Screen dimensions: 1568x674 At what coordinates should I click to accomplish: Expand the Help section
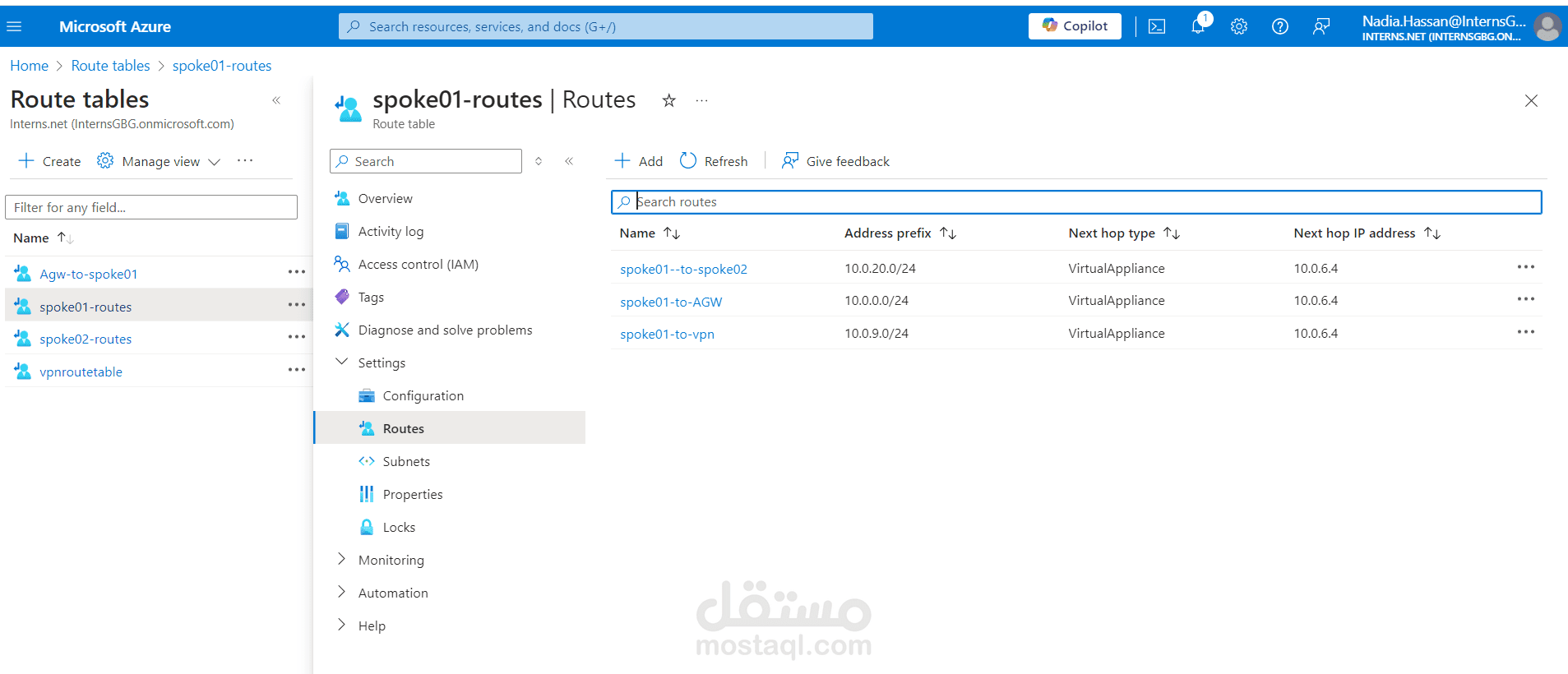click(x=341, y=626)
